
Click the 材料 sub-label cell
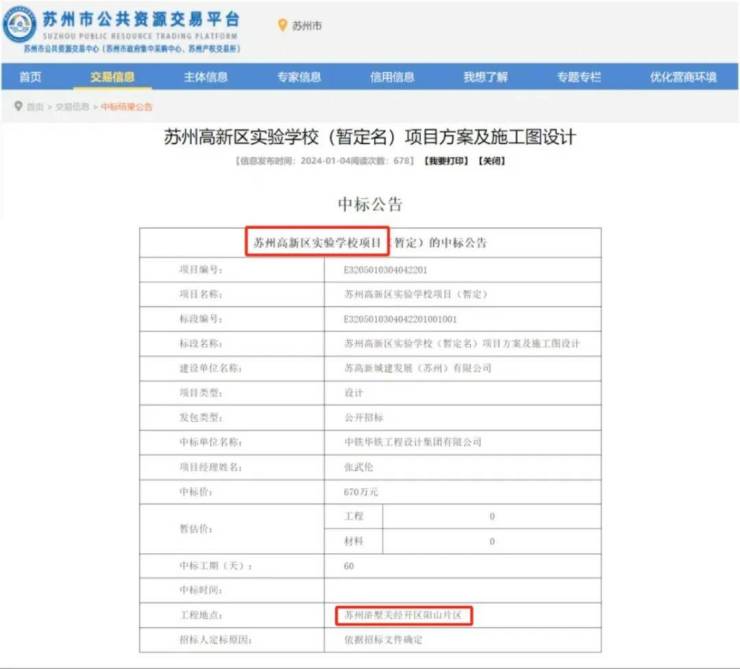pyautogui.click(x=354, y=541)
